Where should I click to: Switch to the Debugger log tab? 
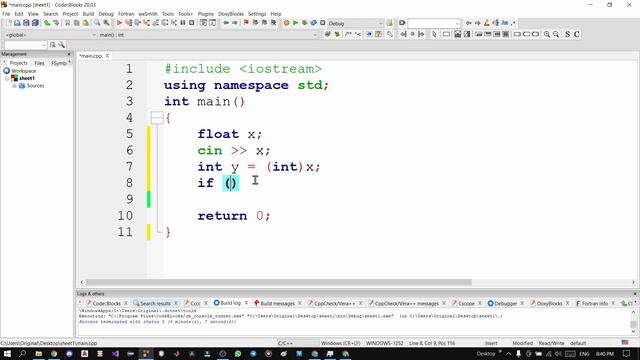click(x=505, y=303)
